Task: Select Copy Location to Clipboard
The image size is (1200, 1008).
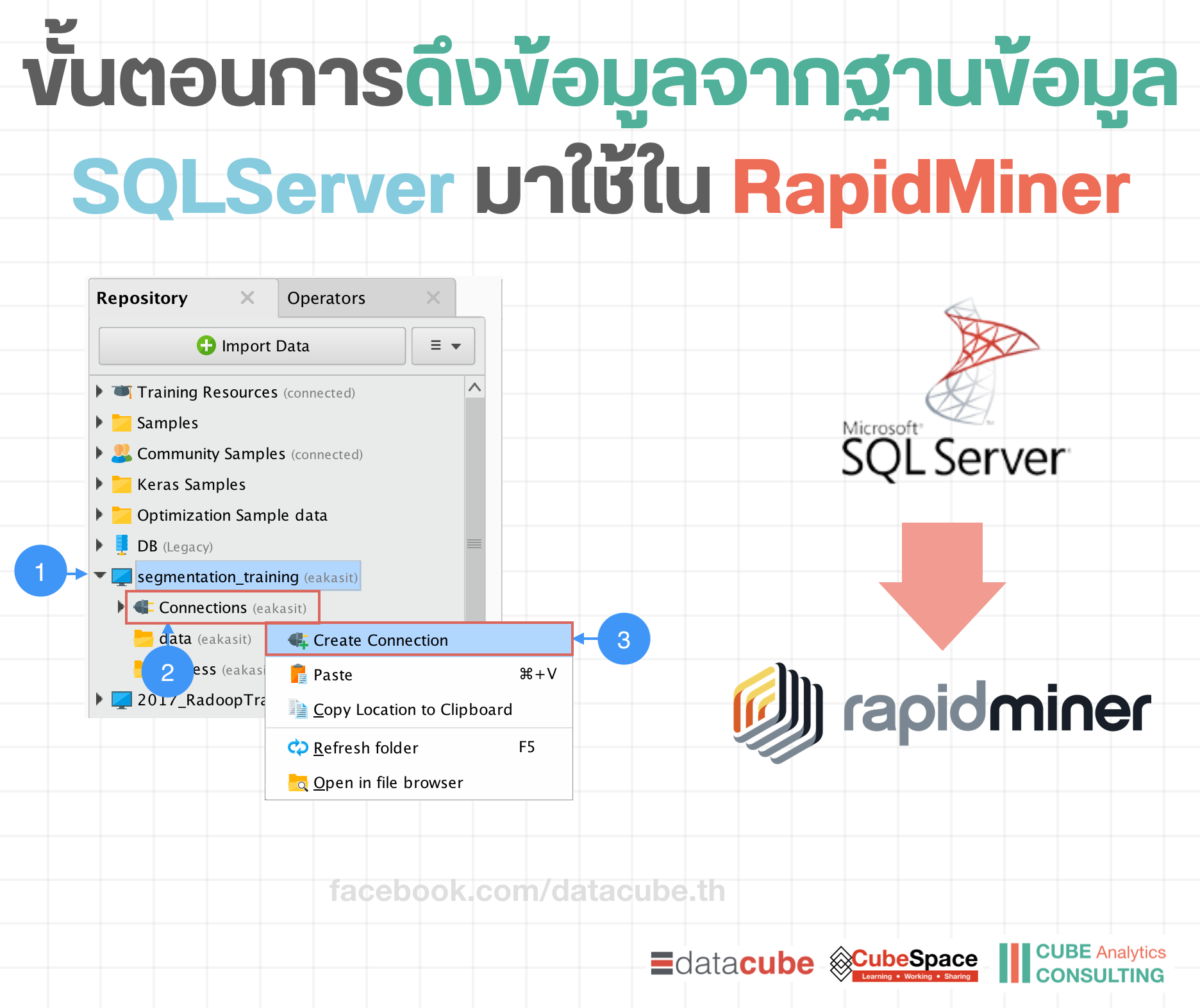Action: click(419, 709)
